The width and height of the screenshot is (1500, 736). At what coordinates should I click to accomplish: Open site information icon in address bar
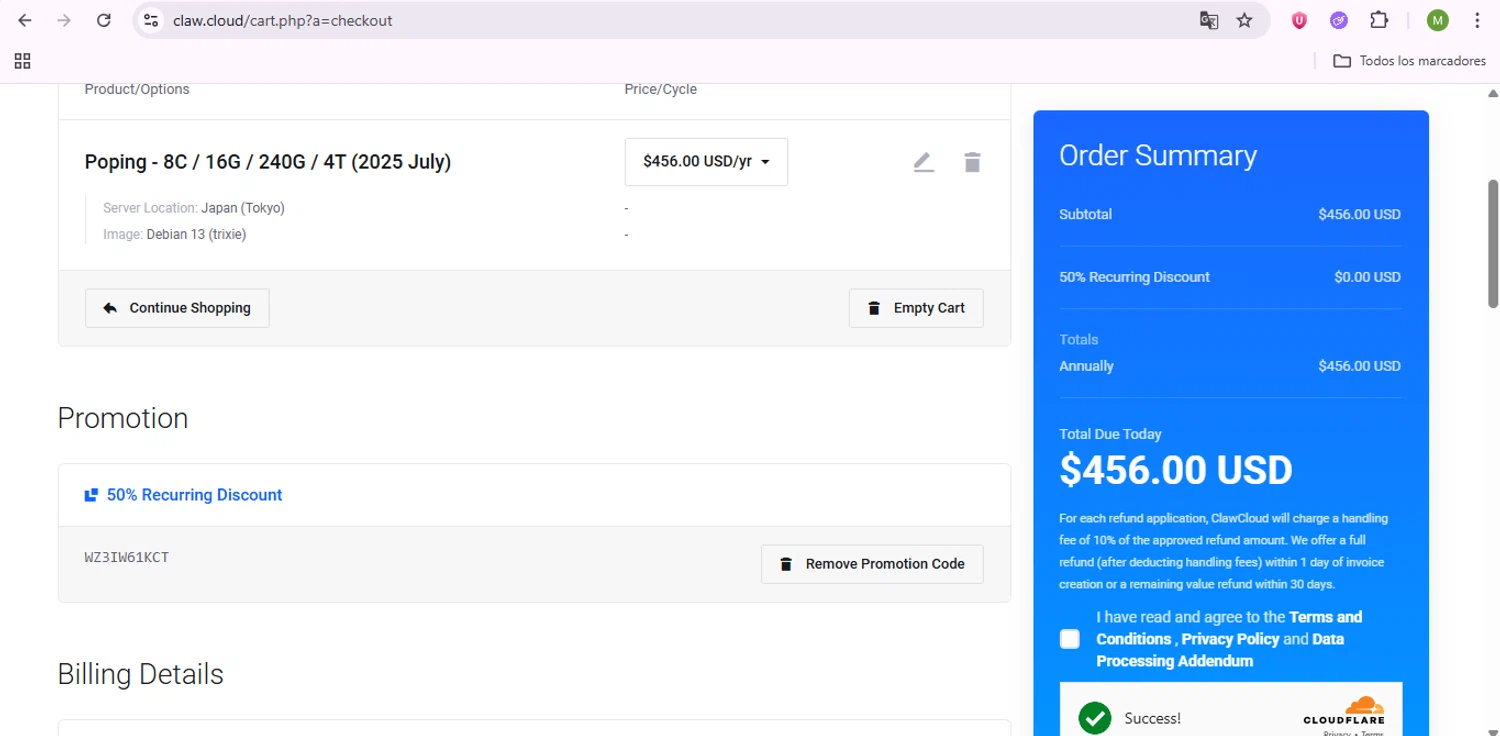[x=151, y=20]
